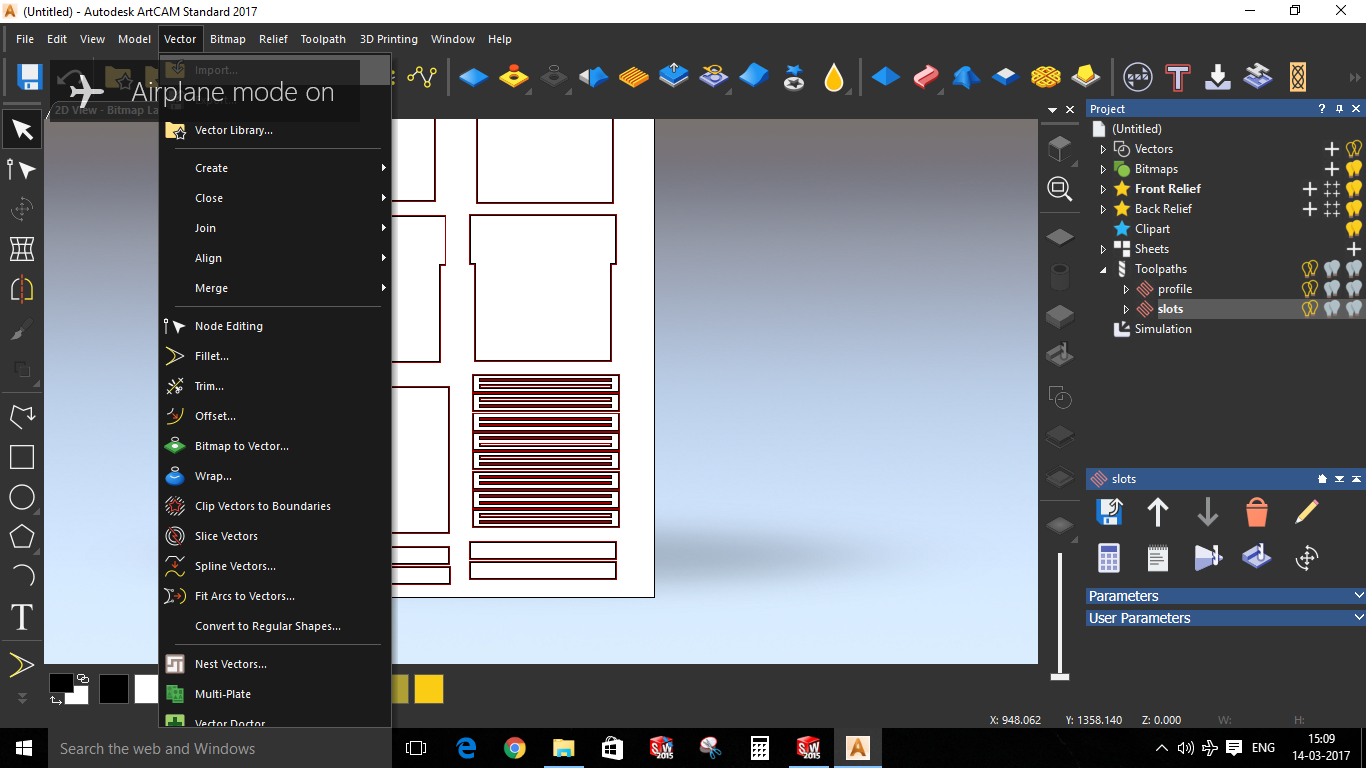Toggle the light bulb in Back Relief row
The image size is (1366, 768).
tap(1354, 209)
